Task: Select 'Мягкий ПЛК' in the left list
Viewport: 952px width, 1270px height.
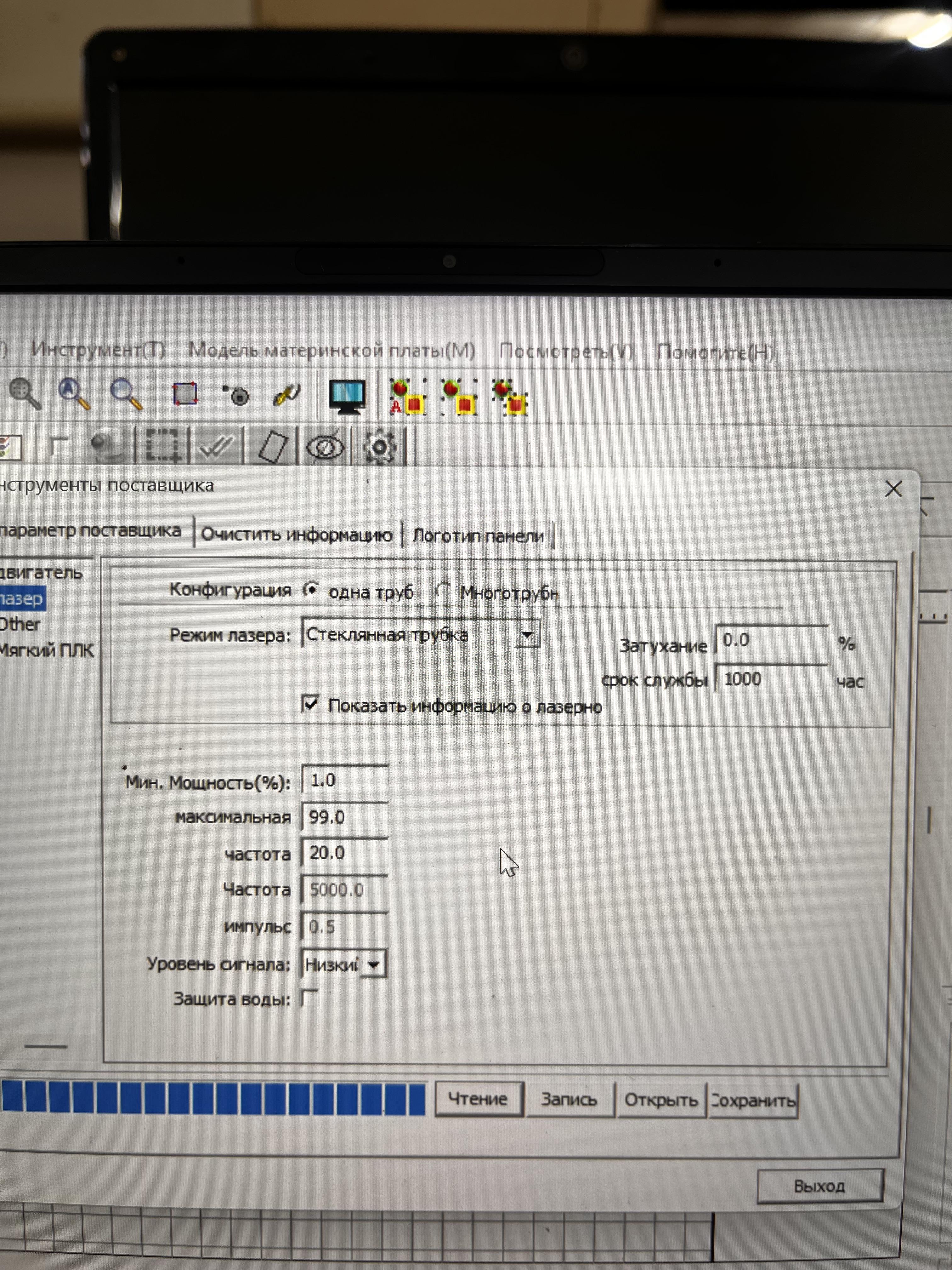Action: click(x=47, y=650)
